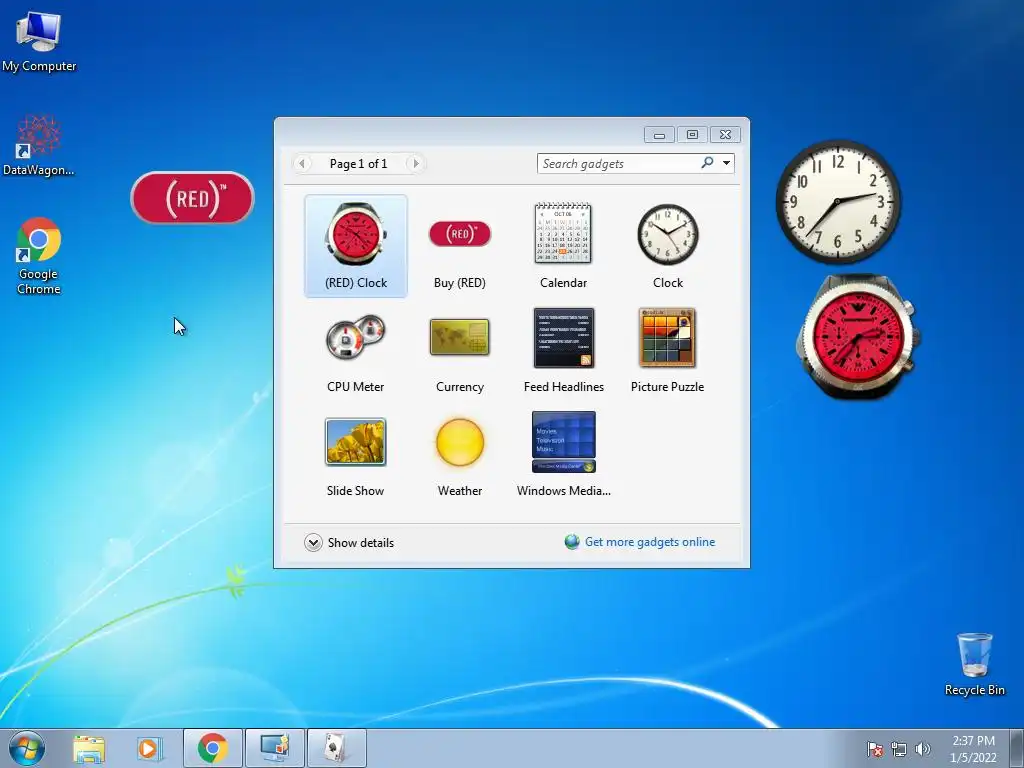The image size is (1024, 768).
Task: Click the red watch desktop gadget
Action: click(x=857, y=337)
